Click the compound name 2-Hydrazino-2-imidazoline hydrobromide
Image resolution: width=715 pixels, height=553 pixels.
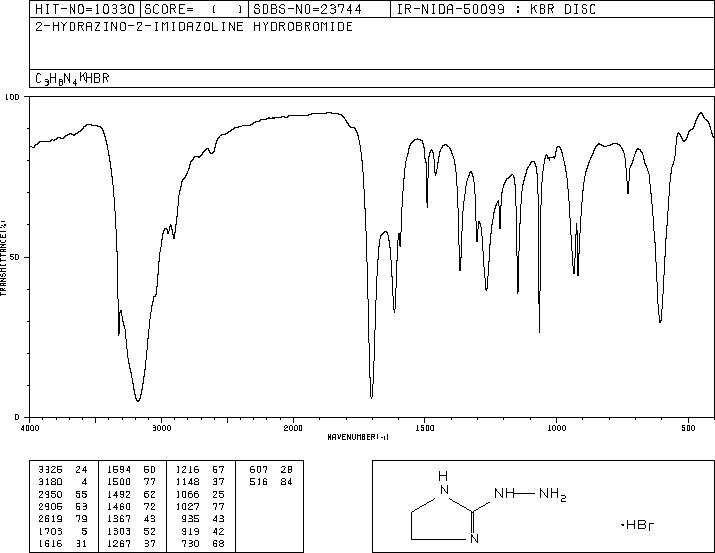click(194, 27)
